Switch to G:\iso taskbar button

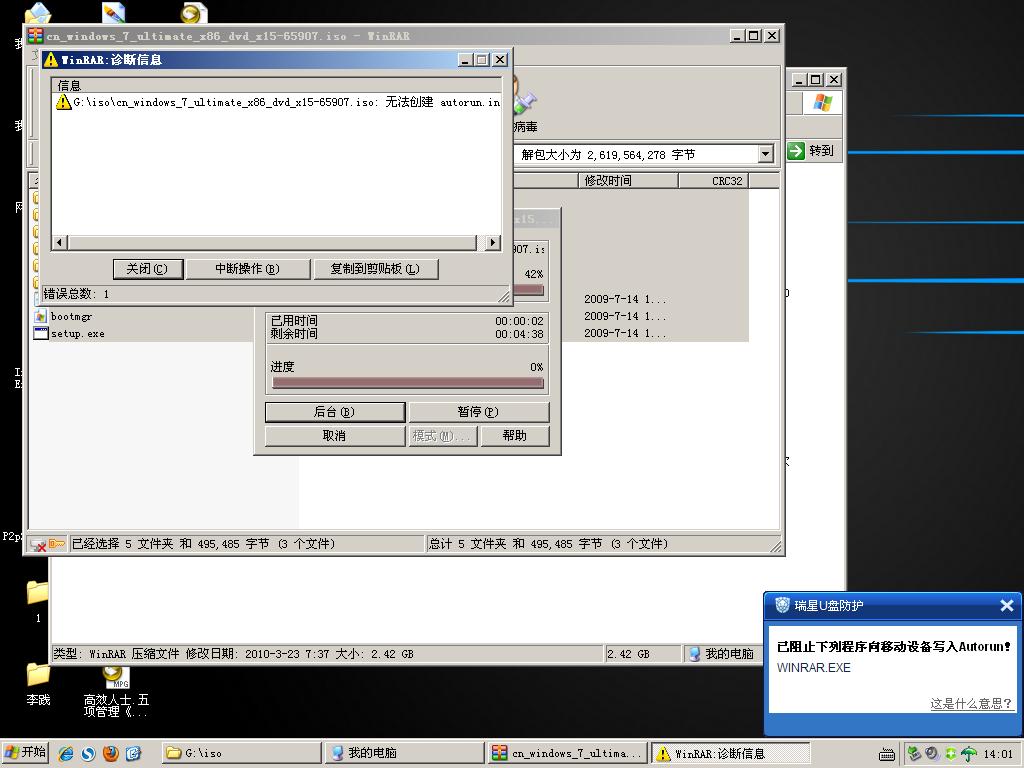coord(242,753)
